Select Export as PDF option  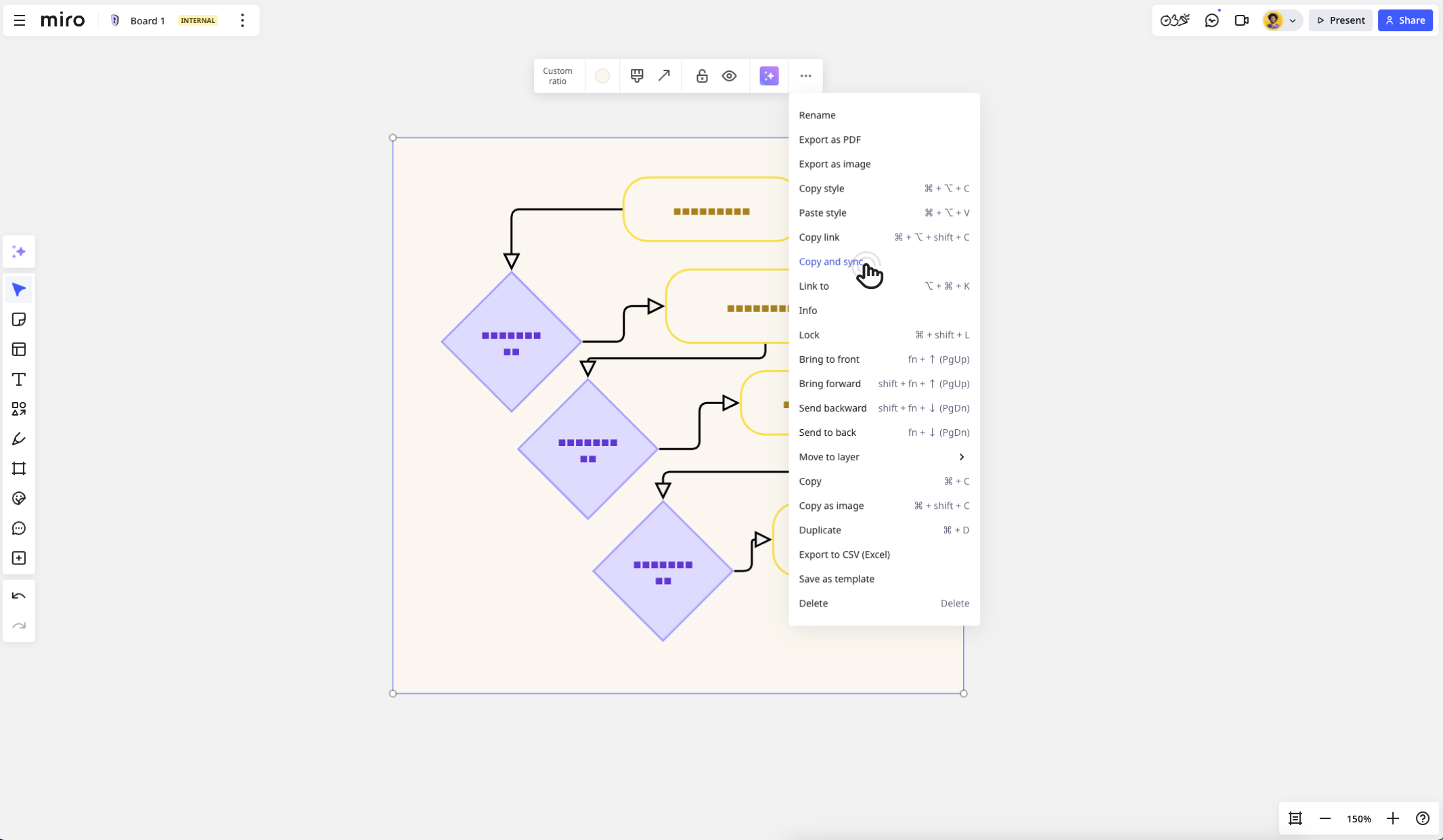click(x=830, y=139)
